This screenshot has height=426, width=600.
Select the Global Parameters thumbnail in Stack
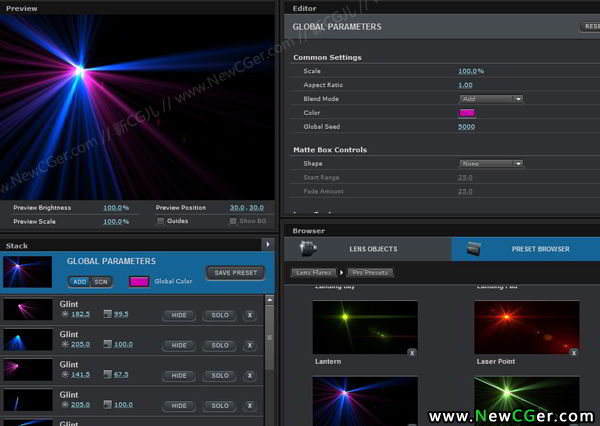(x=28, y=272)
